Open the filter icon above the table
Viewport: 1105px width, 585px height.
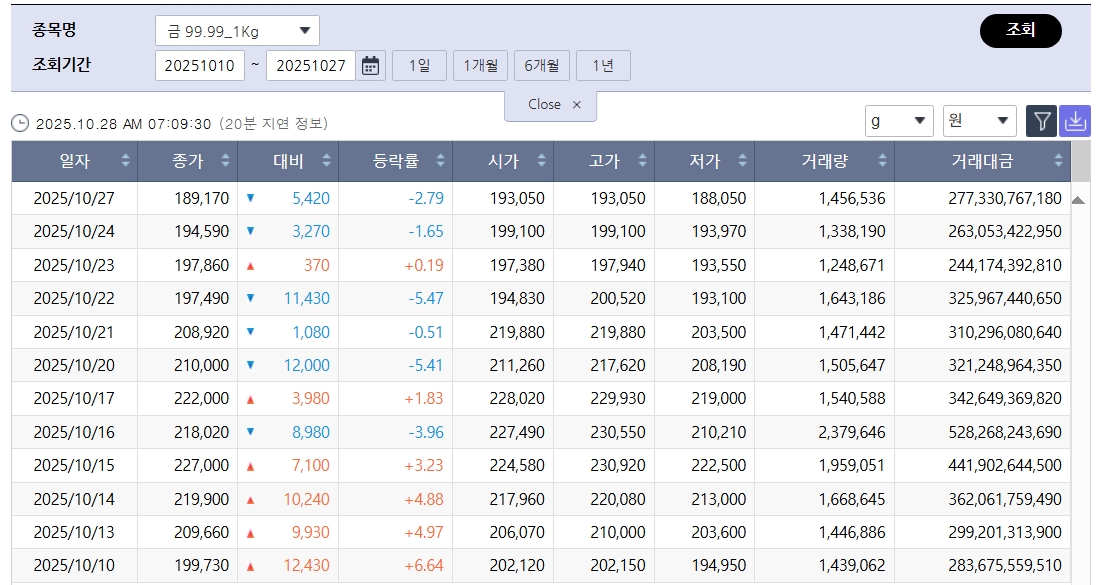(1041, 120)
